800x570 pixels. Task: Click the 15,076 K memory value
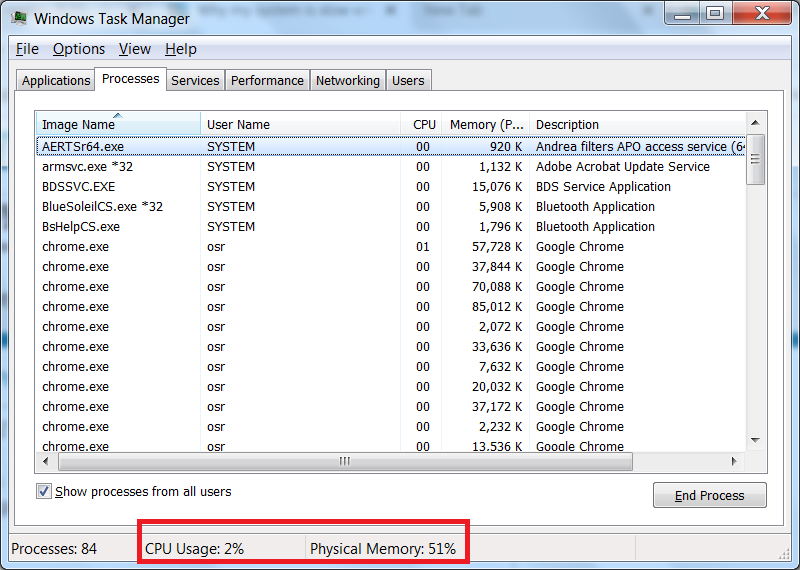tap(497, 187)
